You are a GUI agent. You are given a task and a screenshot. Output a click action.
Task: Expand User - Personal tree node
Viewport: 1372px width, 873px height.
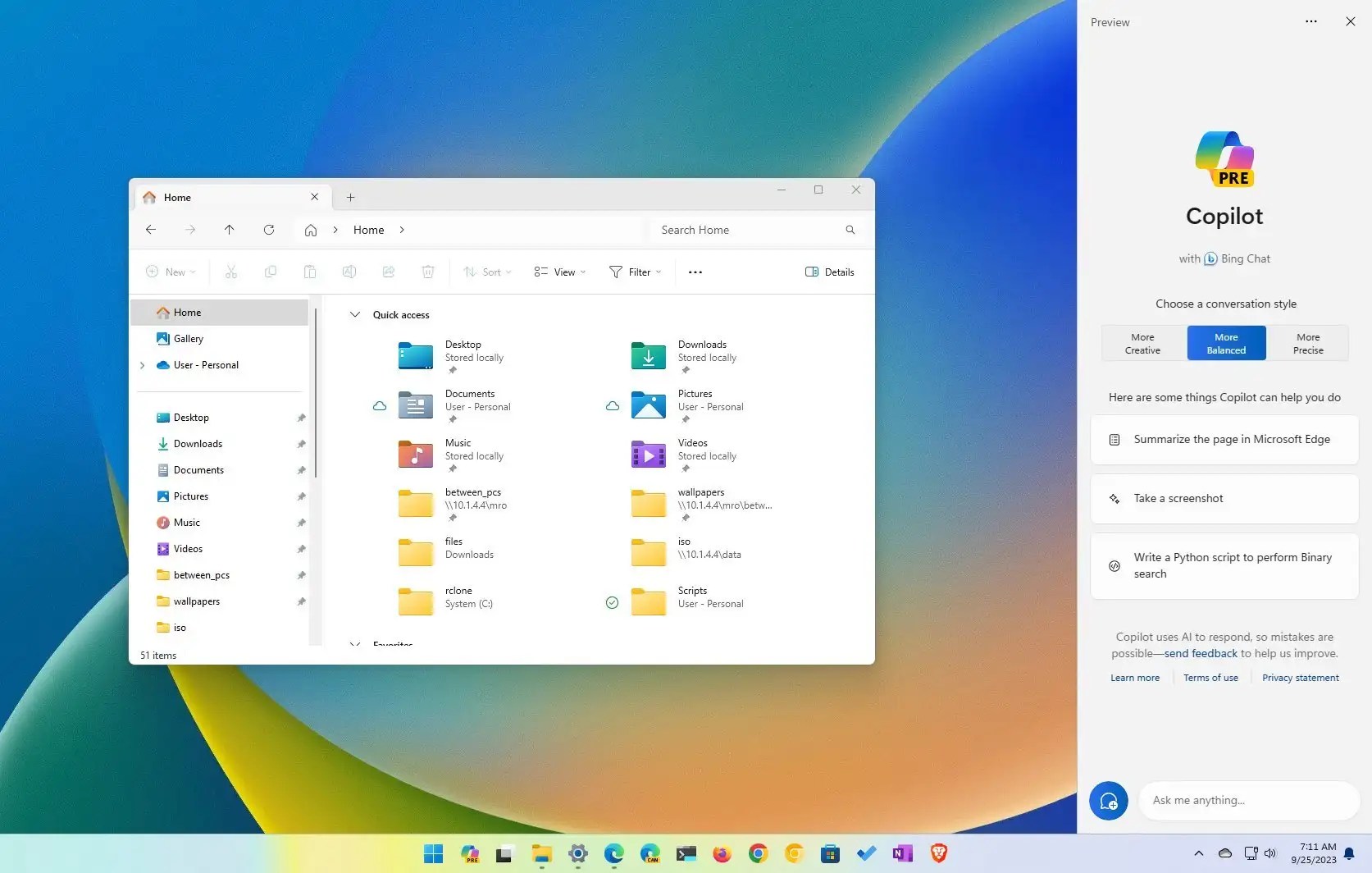click(143, 365)
